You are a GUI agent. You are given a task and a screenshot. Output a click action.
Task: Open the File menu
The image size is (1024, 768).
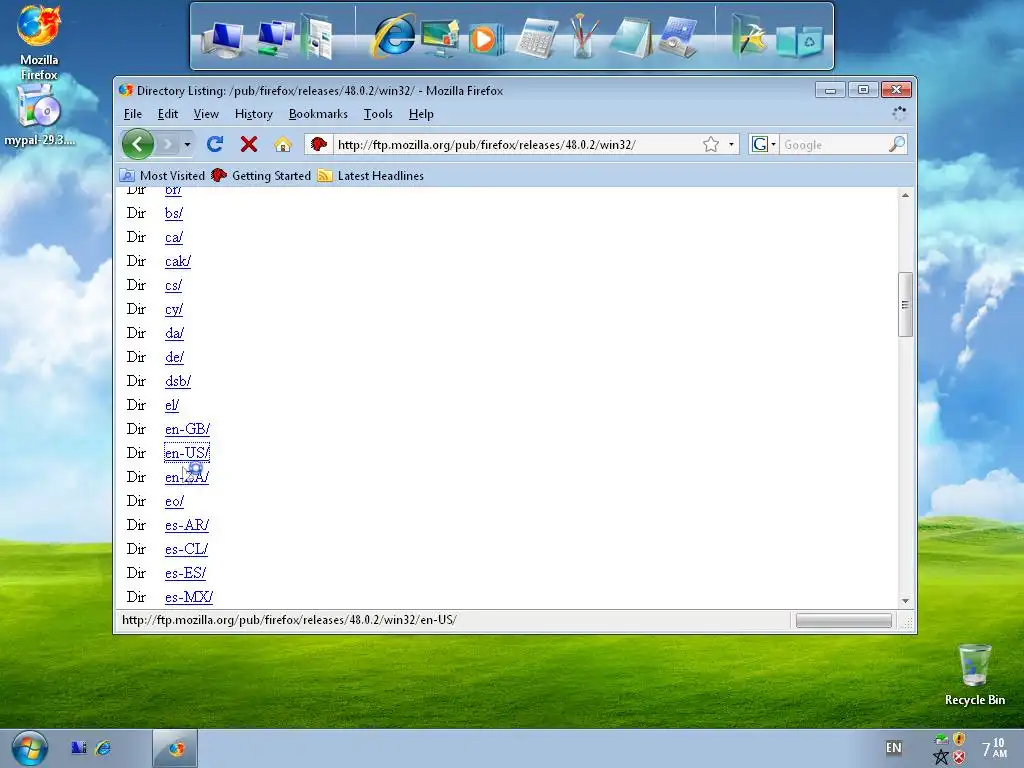[x=133, y=114]
